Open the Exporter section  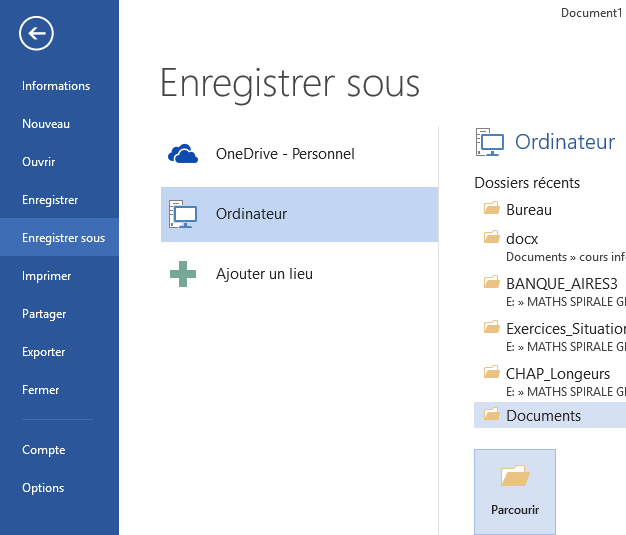click(43, 352)
